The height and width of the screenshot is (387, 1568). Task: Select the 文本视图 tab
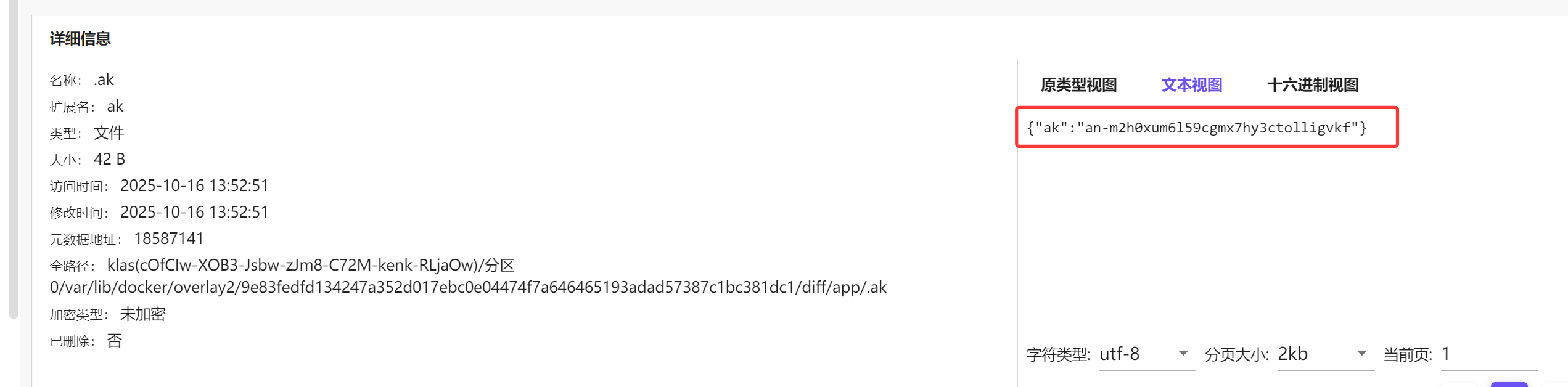pyautogui.click(x=1191, y=85)
